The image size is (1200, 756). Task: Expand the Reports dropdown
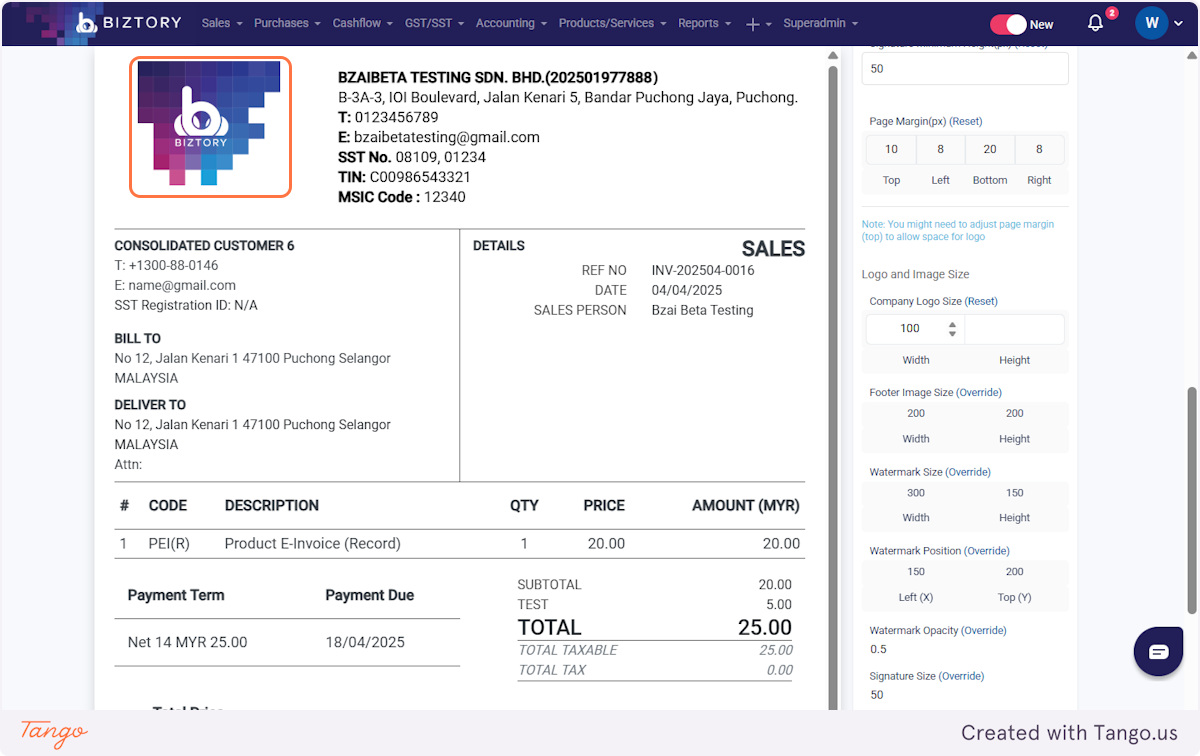coord(704,23)
